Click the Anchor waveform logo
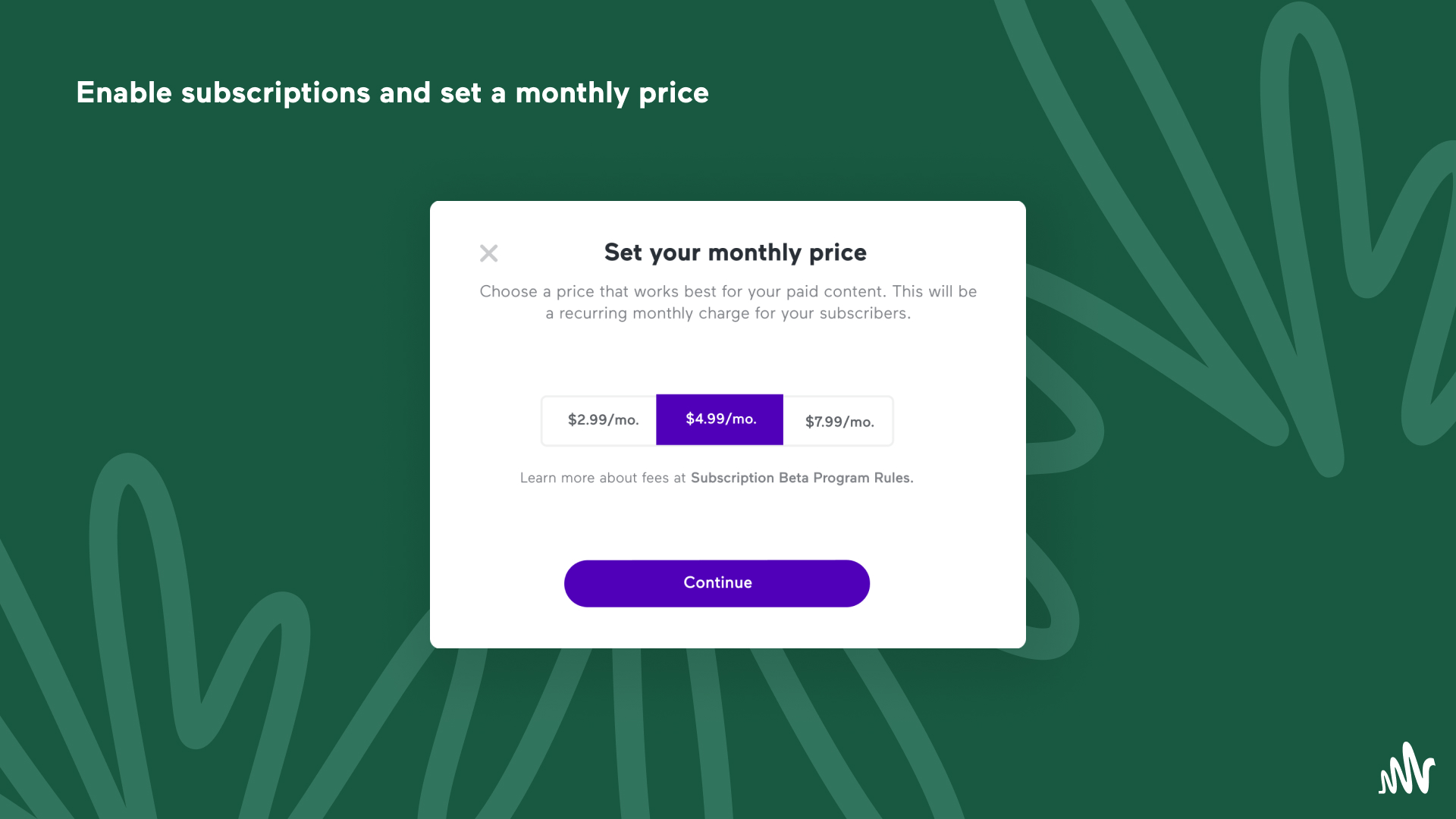Image resolution: width=1456 pixels, height=819 pixels. (x=1407, y=768)
